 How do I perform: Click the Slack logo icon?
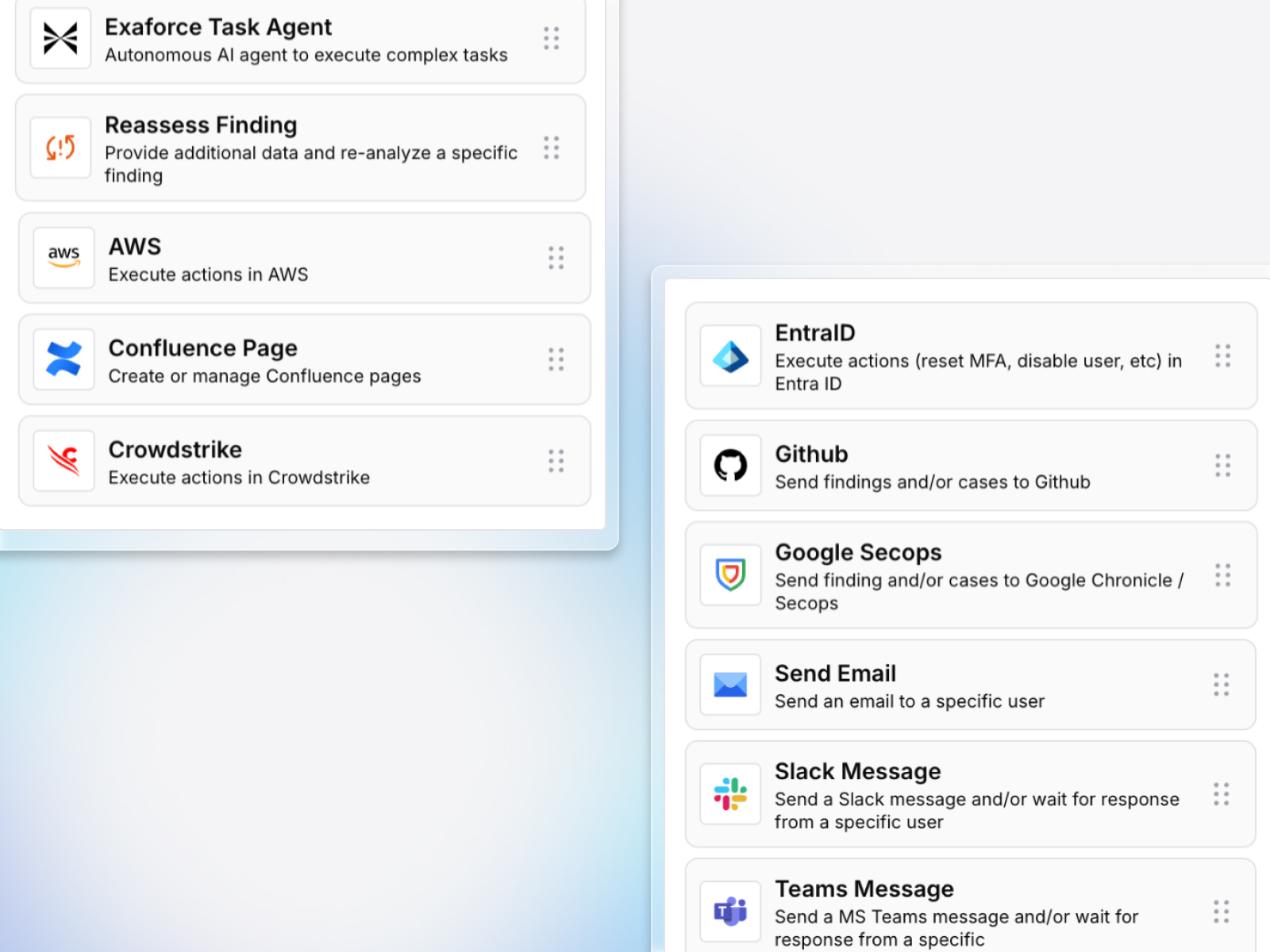click(x=730, y=794)
